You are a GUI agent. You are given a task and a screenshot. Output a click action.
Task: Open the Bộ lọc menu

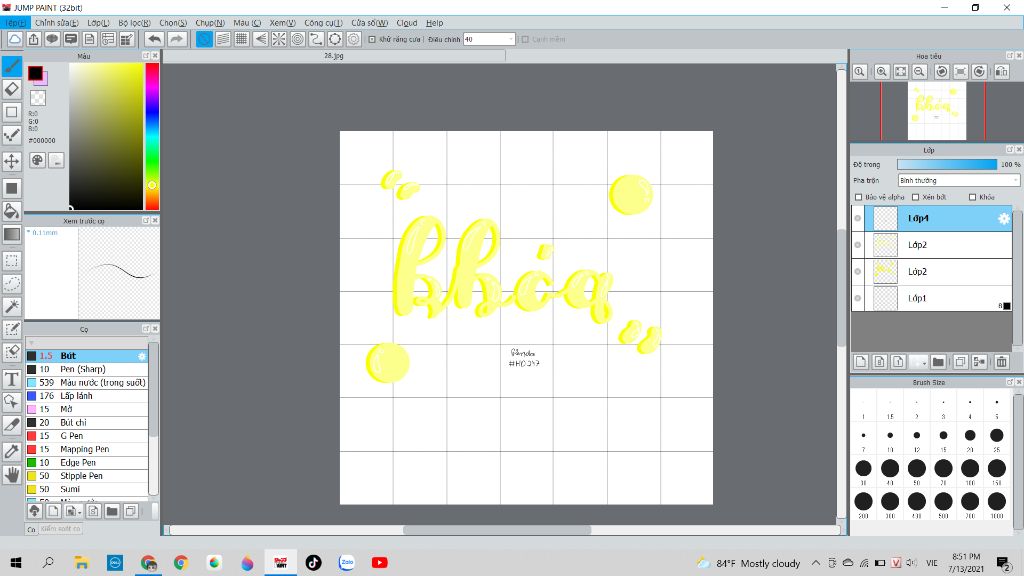point(135,23)
